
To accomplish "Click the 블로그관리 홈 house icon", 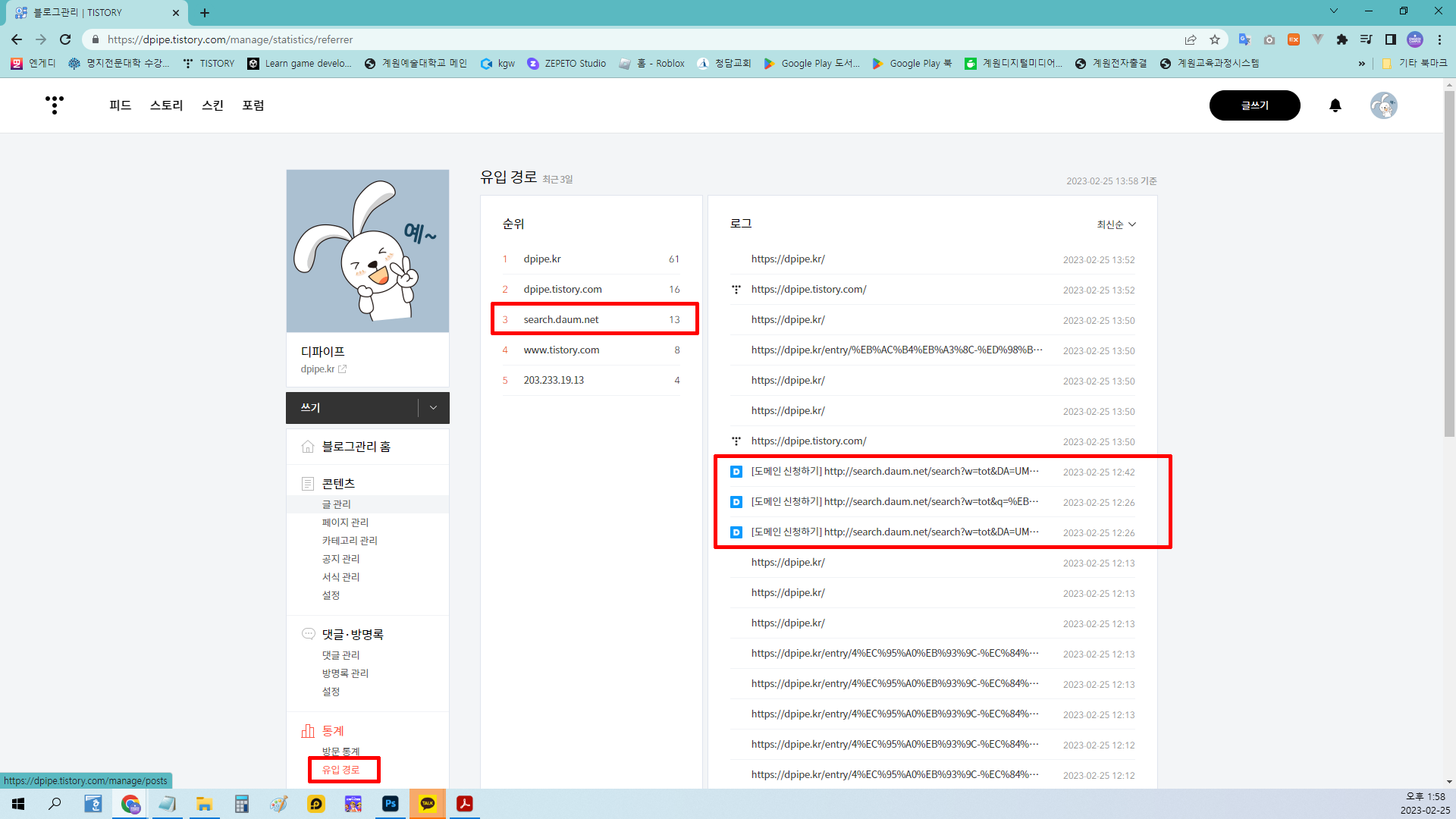I will tap(308, 447).
